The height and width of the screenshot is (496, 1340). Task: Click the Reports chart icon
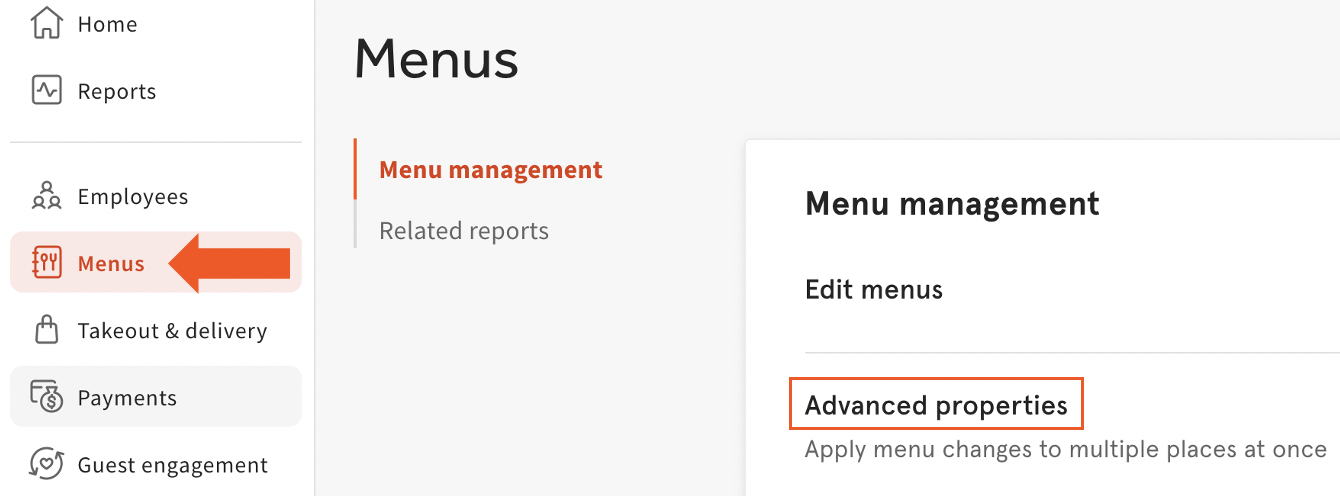(47, 91)
